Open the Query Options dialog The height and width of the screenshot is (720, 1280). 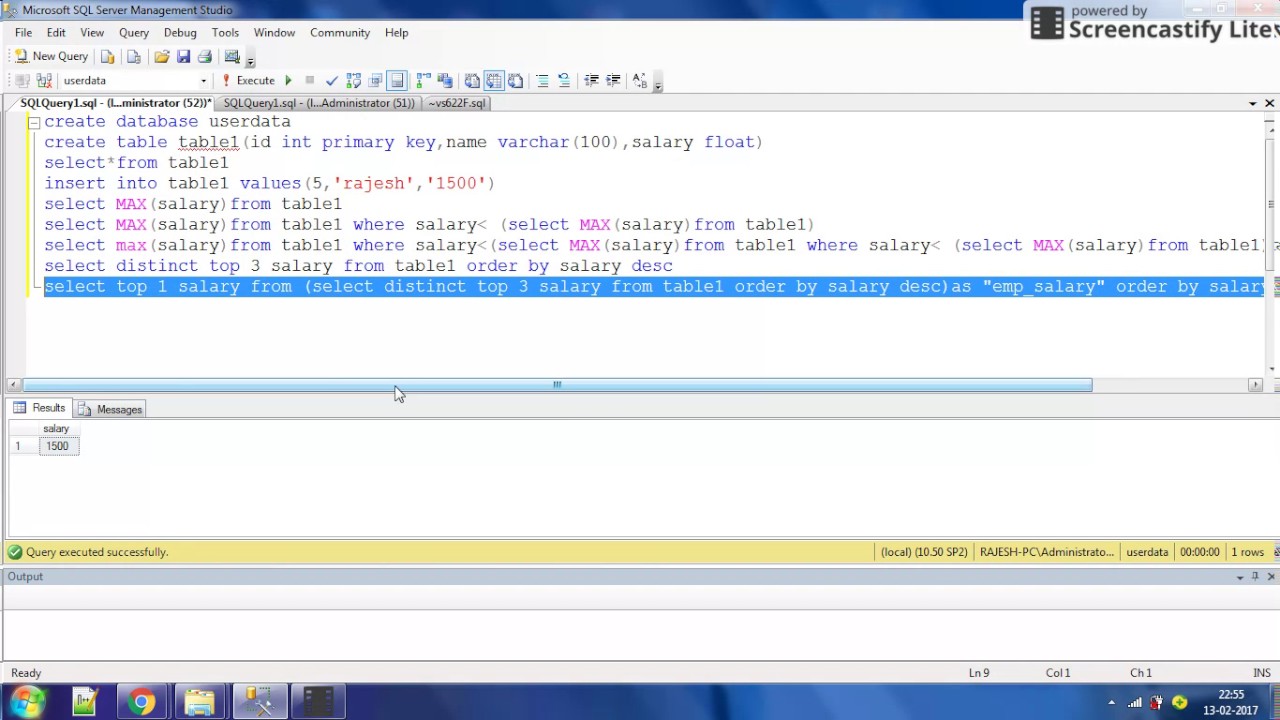[x=375, y=81]
